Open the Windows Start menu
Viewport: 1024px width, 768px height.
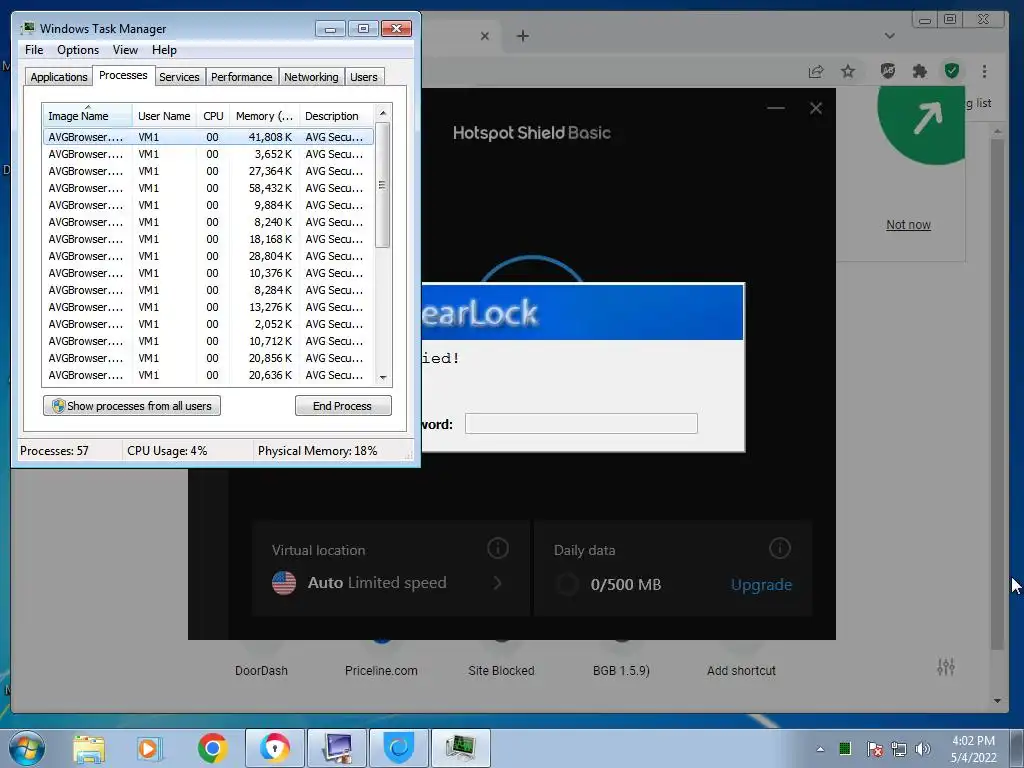(27, 748)
